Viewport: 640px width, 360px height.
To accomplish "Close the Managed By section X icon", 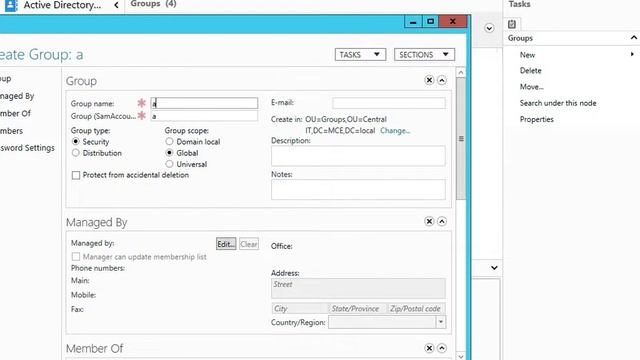I will 429,221.
